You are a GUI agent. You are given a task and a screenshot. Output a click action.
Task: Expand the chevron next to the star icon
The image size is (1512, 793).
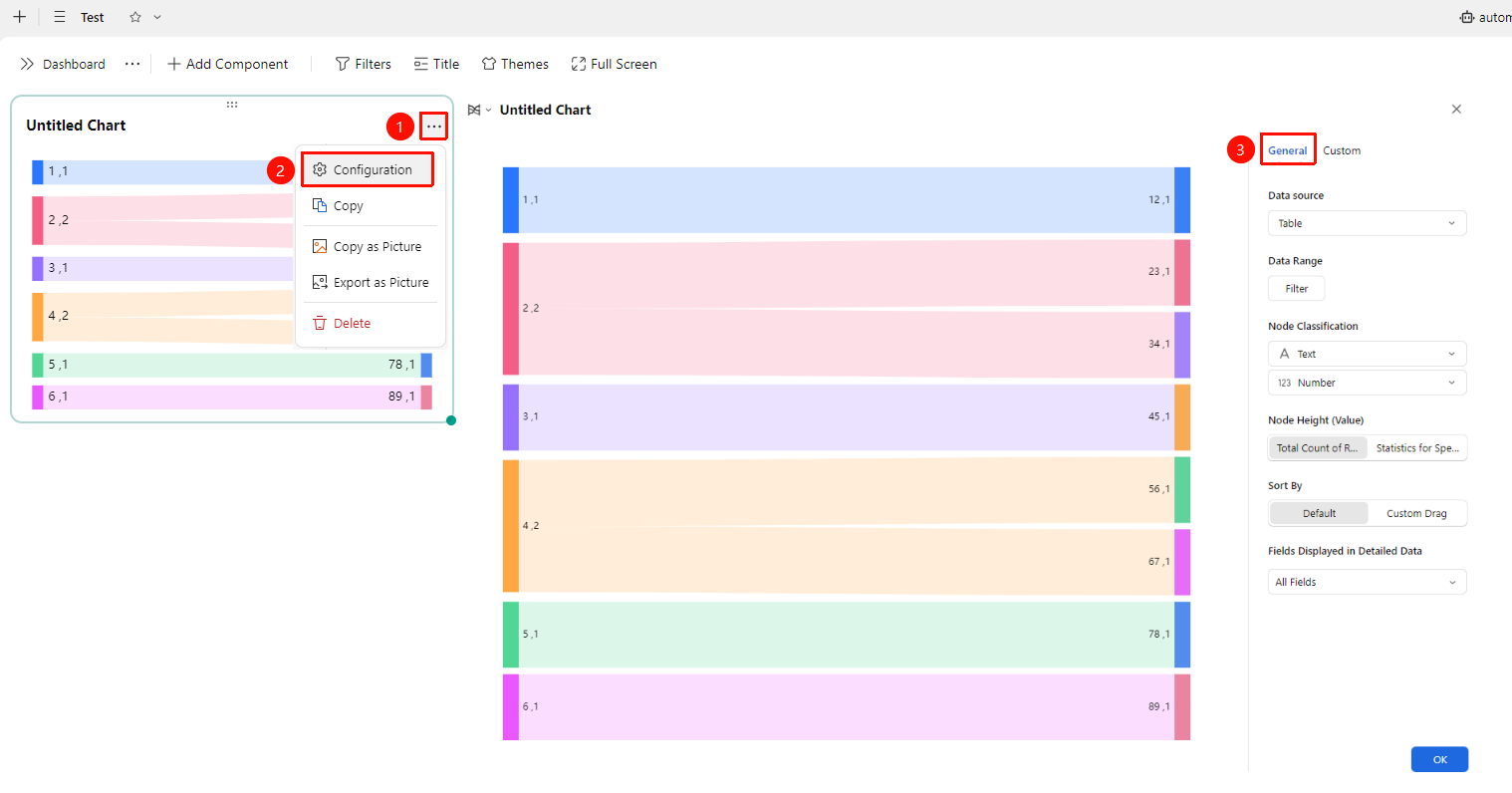[x=157, y=17]
